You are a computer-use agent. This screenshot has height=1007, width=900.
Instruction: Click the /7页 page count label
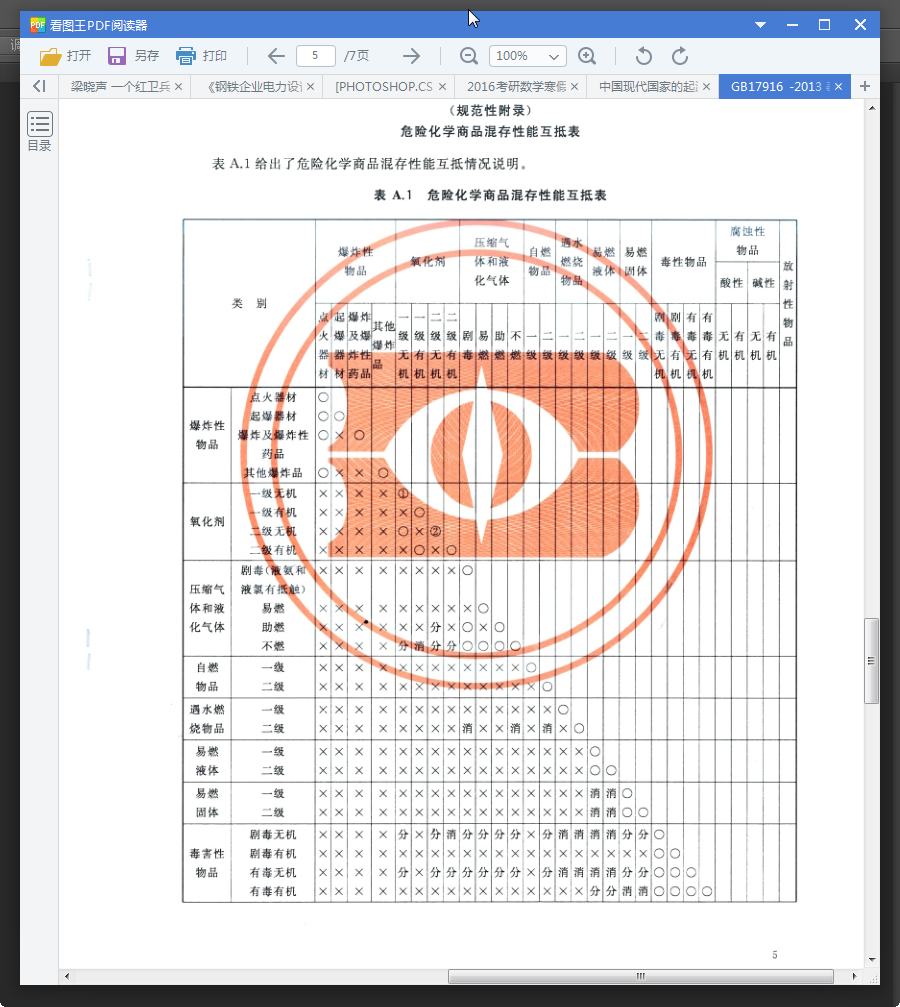357,56
